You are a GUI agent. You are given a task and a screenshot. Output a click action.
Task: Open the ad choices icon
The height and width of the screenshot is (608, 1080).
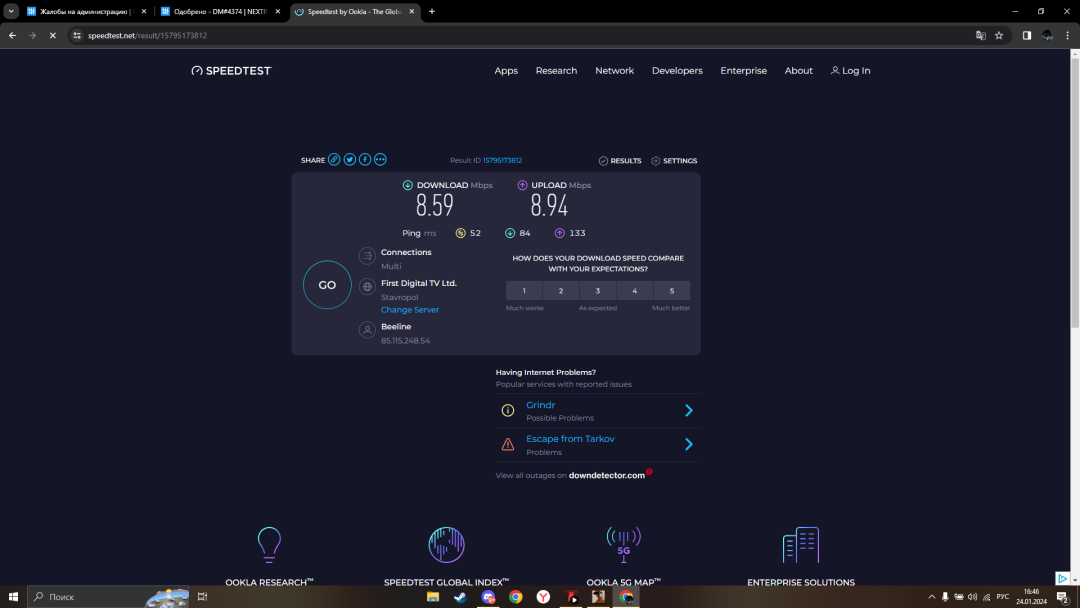(1063, 578)
